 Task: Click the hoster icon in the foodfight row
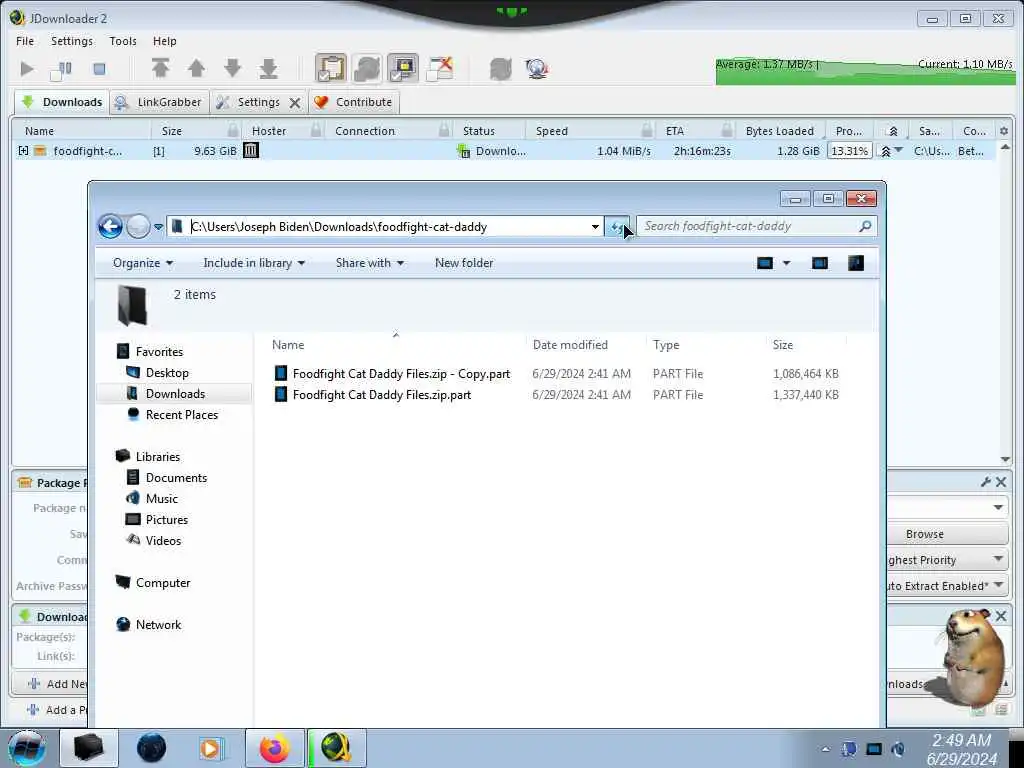(251, 150)
